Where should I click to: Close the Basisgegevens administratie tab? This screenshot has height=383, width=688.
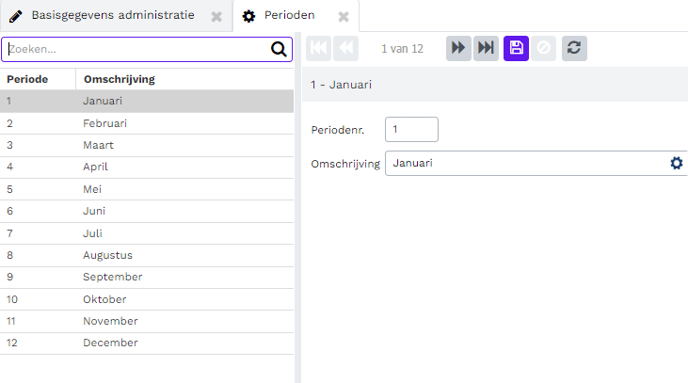point(216,17)
